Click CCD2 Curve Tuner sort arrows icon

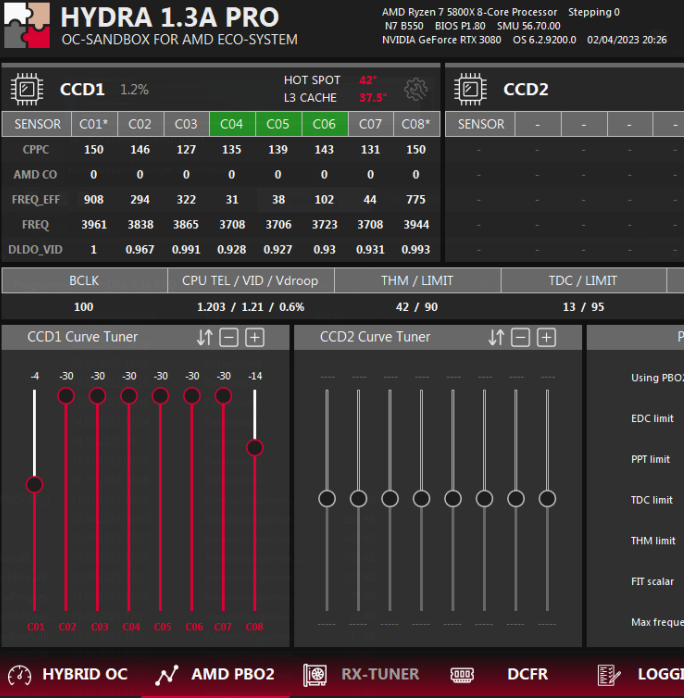(x=496, y=337)
